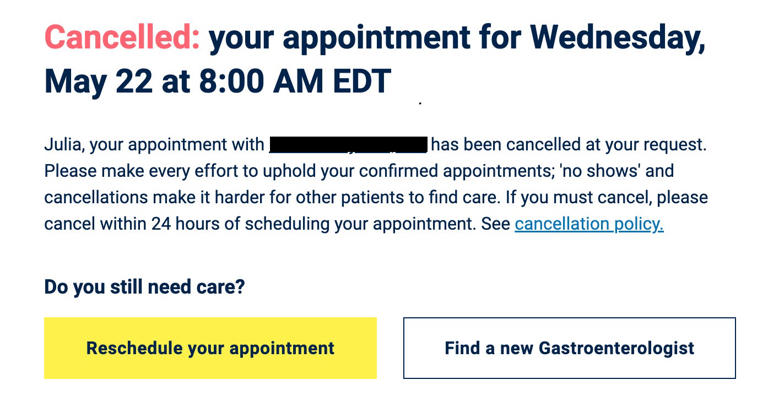Viewport: 768px width, 412px height.
Task: Click the name Julia in the message
Action: [x=64, y=145]
